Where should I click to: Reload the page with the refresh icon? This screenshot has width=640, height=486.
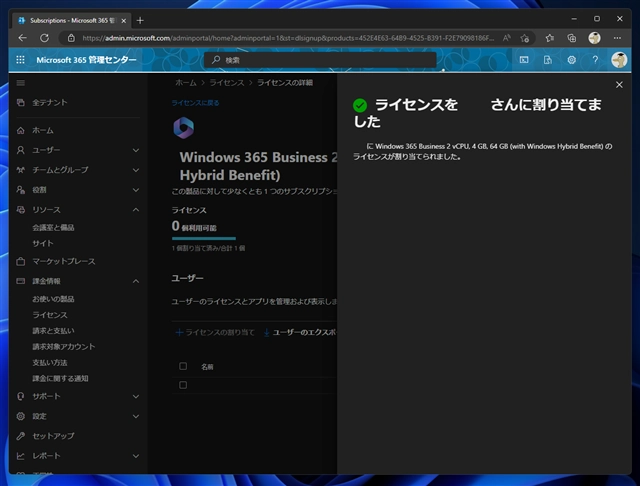(x=44, y=38)
